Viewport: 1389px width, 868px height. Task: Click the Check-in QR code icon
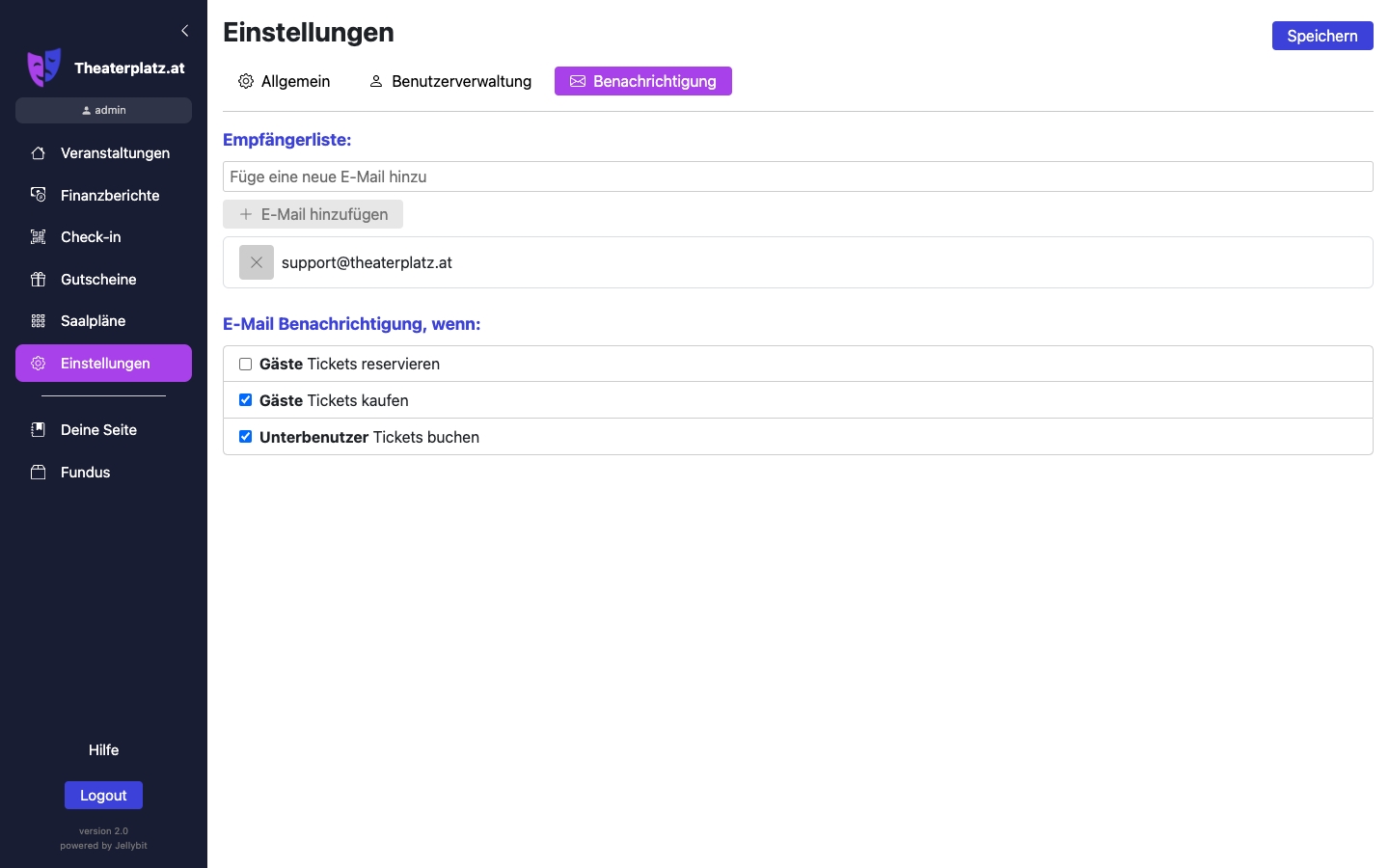39,237
